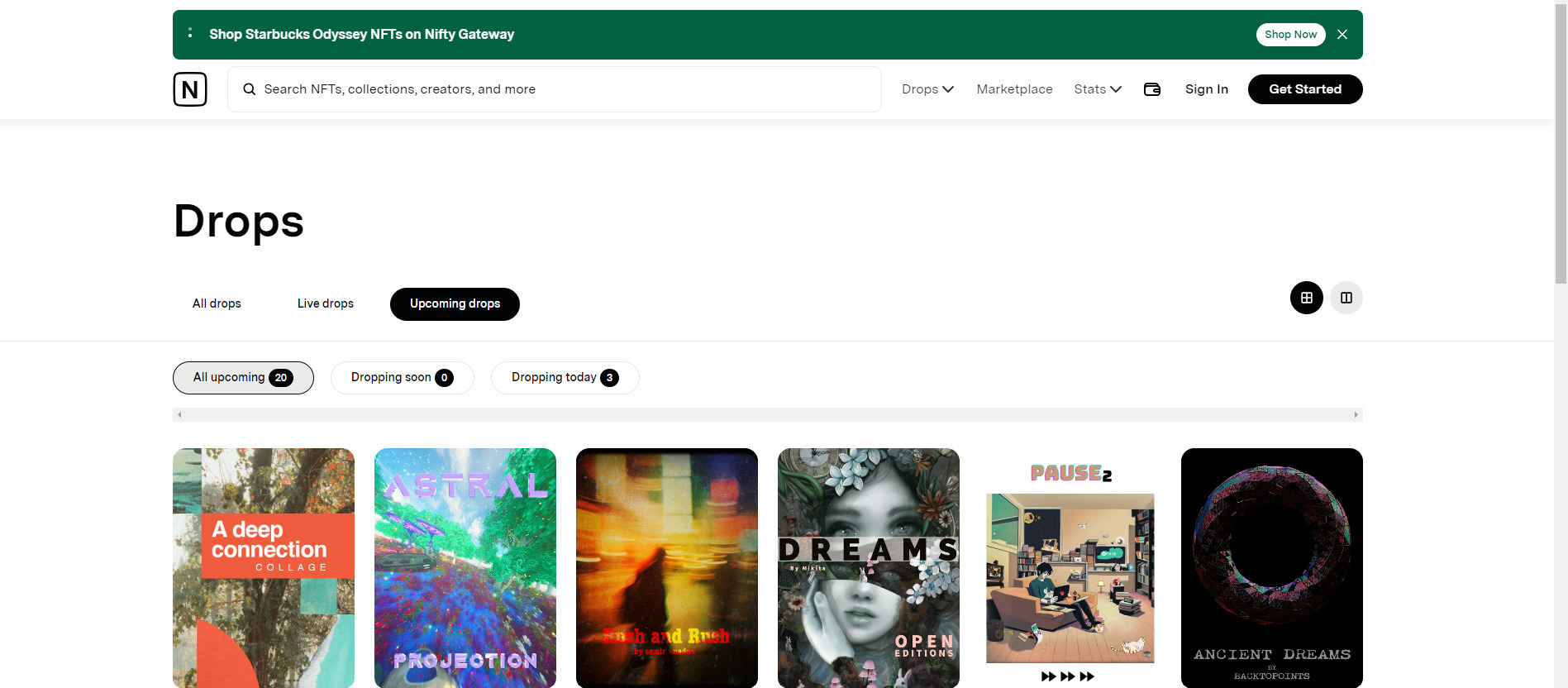Click left arrow of horizontal scrollbar

[179, 415]
